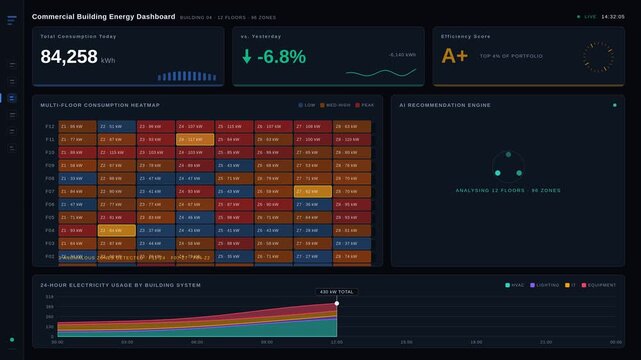Select the highlighted active sidebar navigation icon
This screenshot has width=641, height=360.
pyautogui.click(x=12, y=98)
